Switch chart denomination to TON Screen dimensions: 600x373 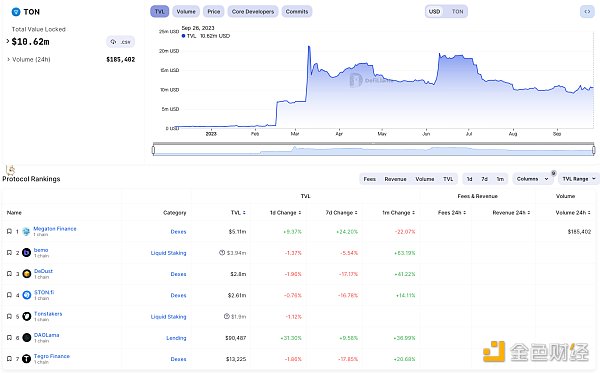[457, 11]
